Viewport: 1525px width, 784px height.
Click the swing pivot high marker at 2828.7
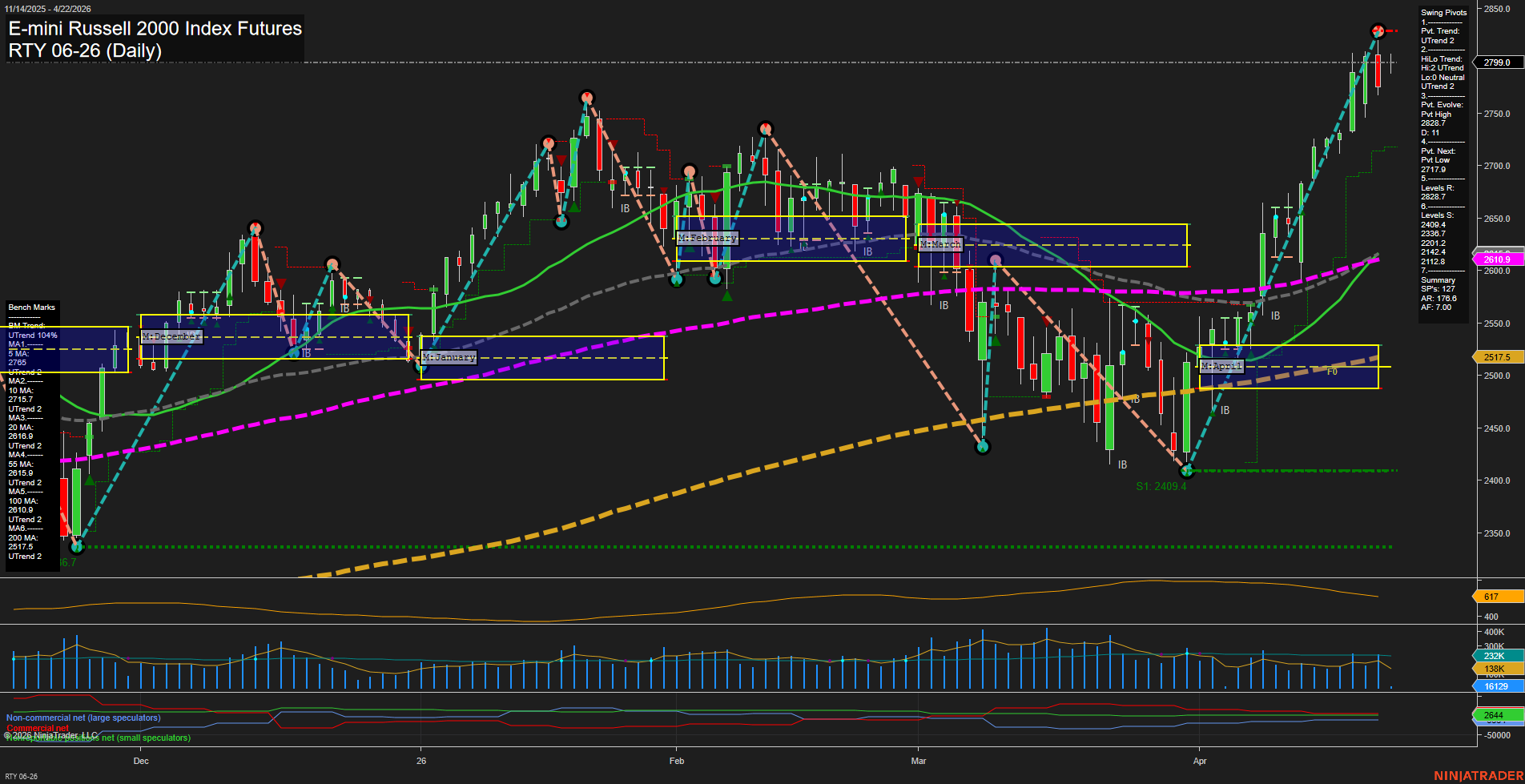coord(1378,31)
